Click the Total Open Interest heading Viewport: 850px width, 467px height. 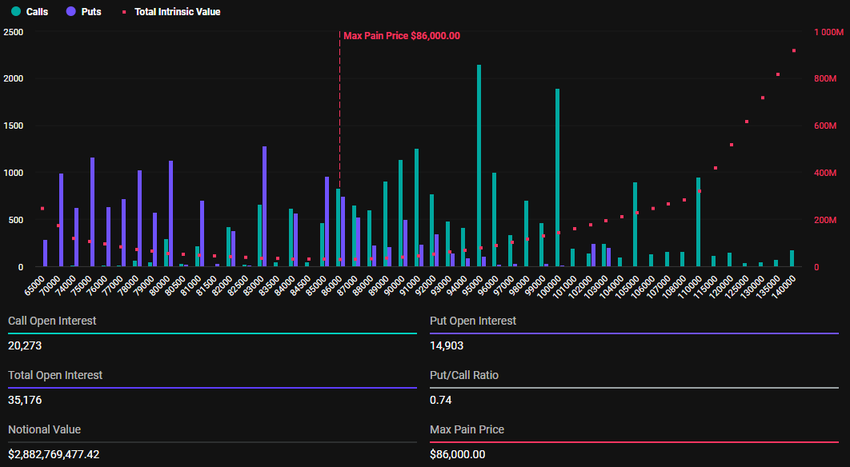55,375
